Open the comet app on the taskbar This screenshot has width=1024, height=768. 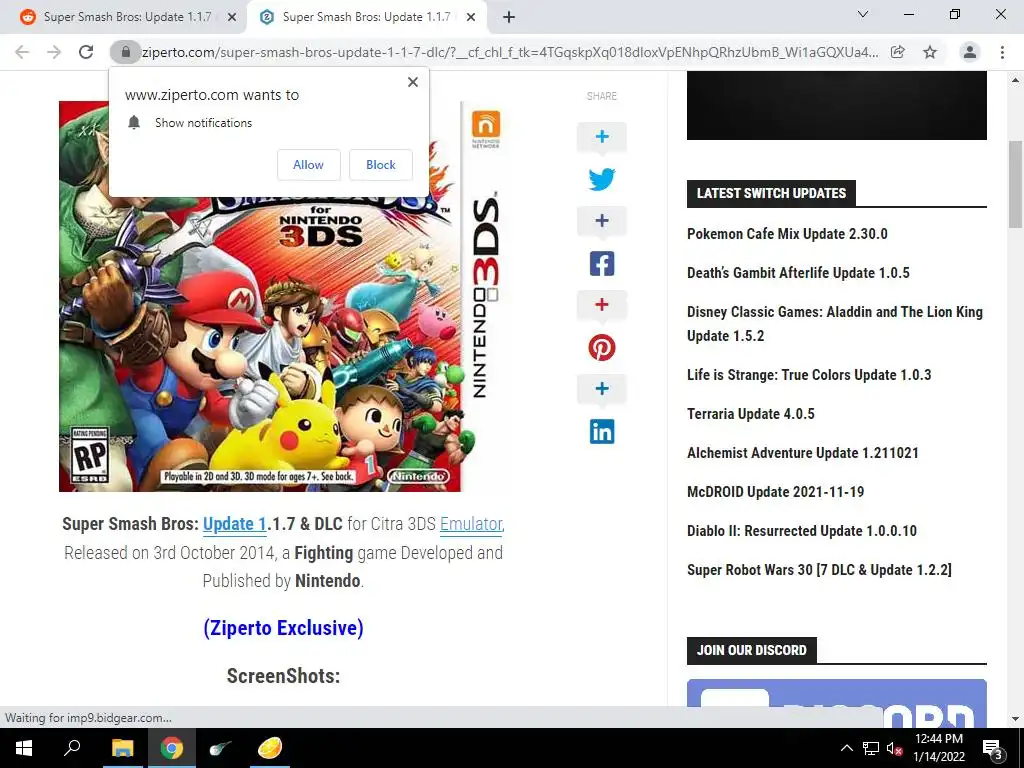pos(220,748)
